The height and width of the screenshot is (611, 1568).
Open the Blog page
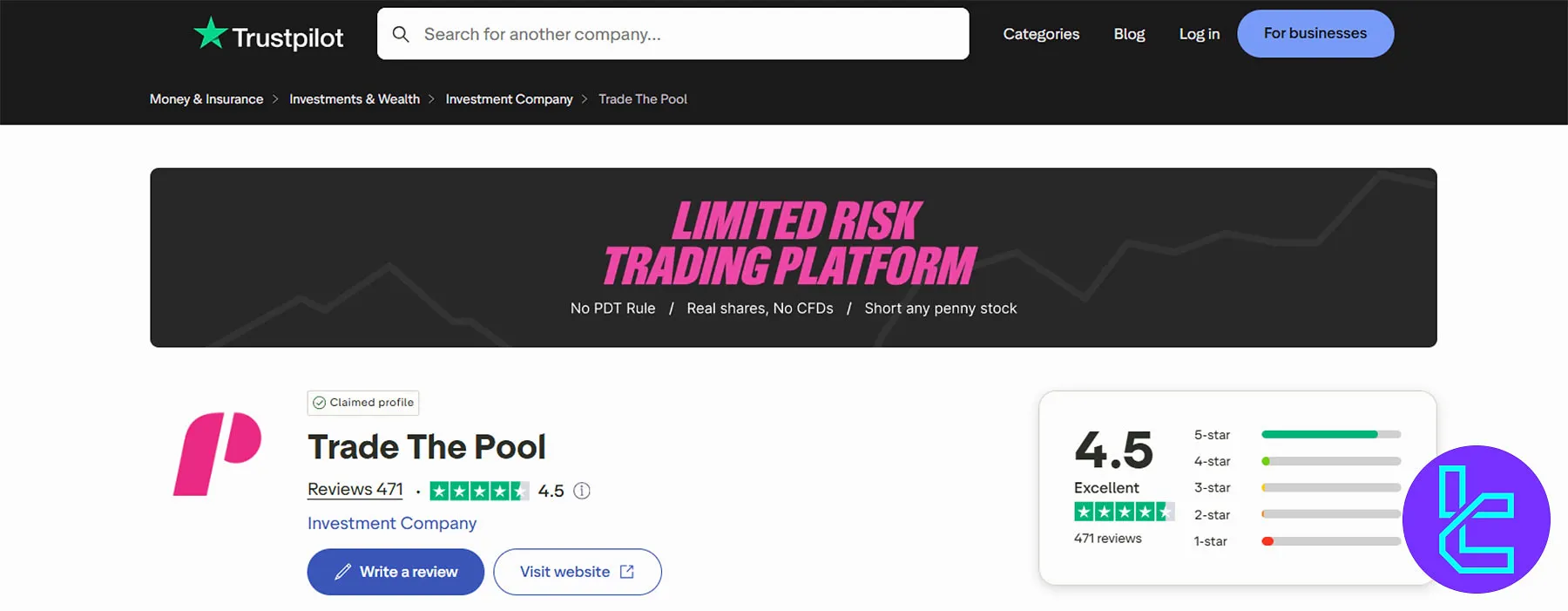click(x=1129, y=33)
